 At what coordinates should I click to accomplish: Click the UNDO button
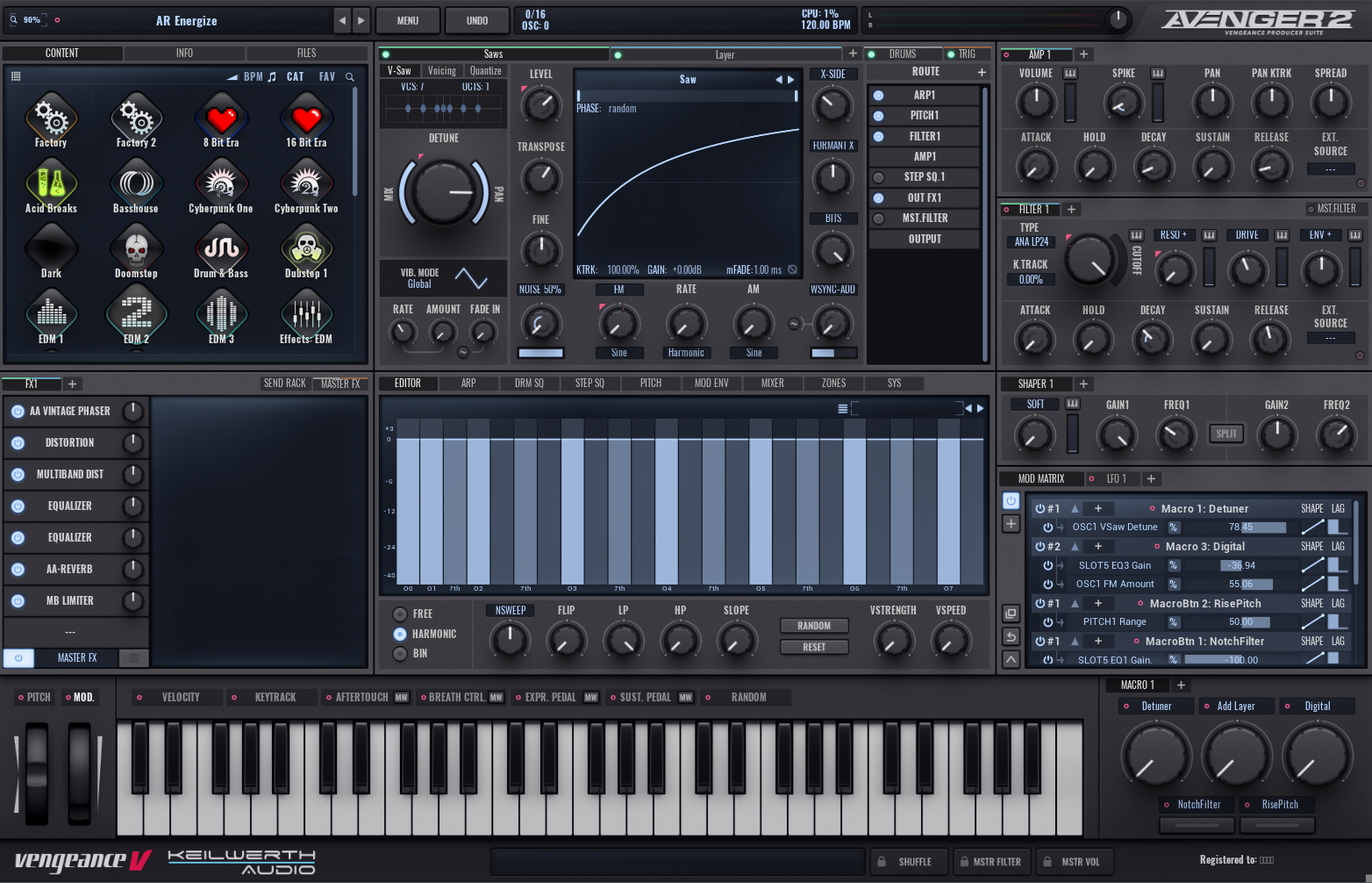click(477, 20)
